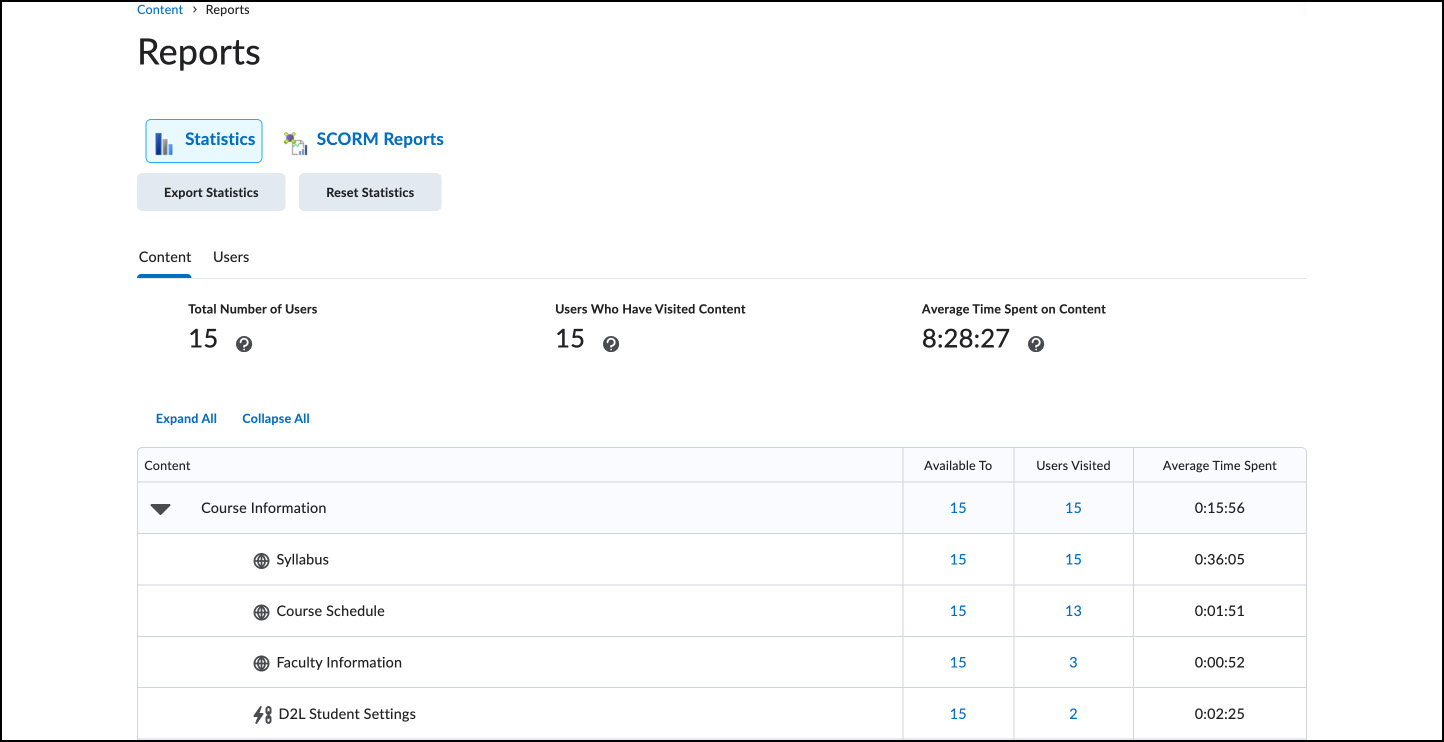Open Users Visited count for Syllabus

pyautogui.click(x=1073, y=560)
